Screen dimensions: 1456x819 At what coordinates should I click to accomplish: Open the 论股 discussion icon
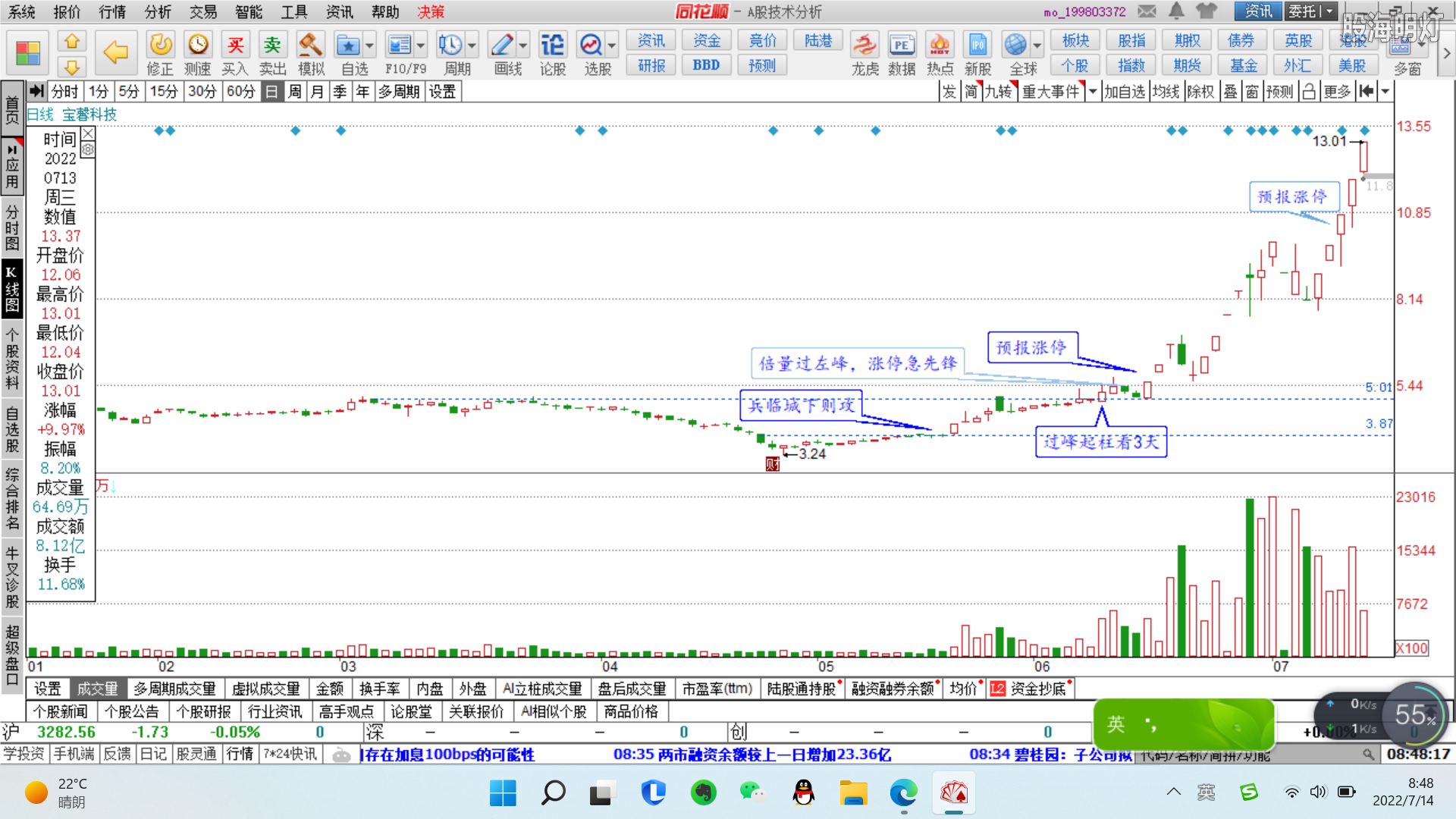pyautogui.click(x=552, y=45)
